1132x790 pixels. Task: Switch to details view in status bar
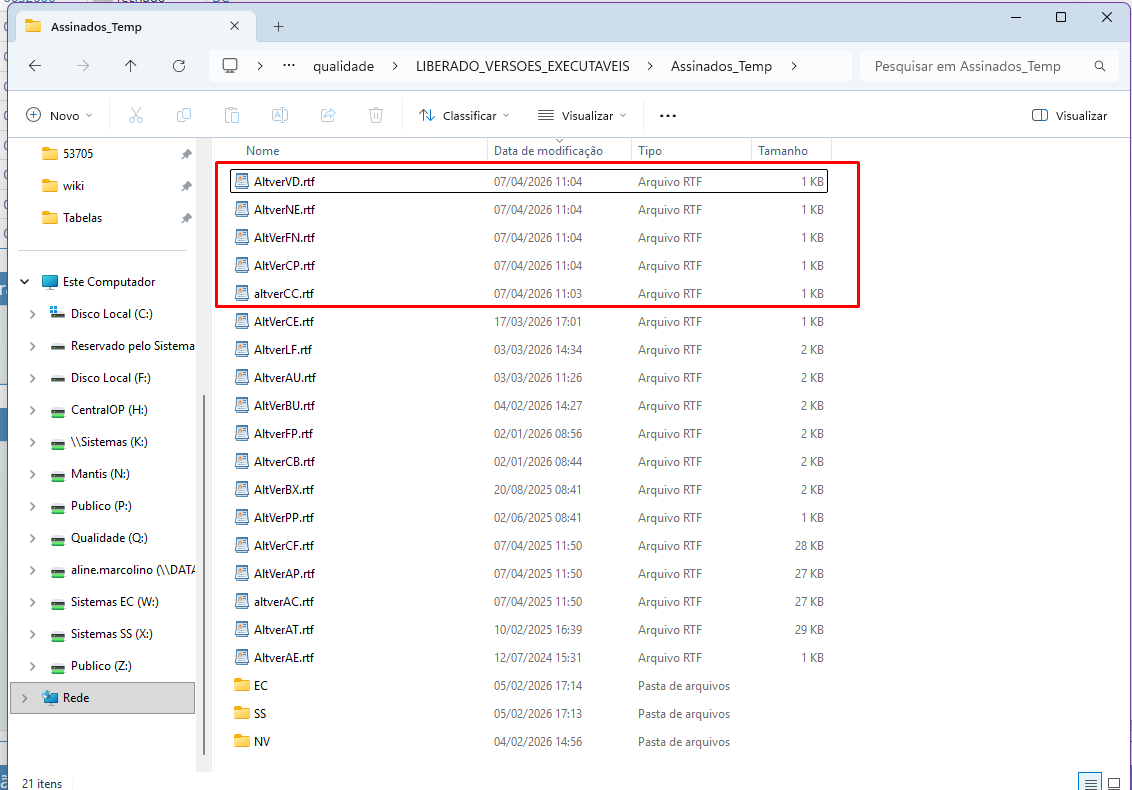1092,782
